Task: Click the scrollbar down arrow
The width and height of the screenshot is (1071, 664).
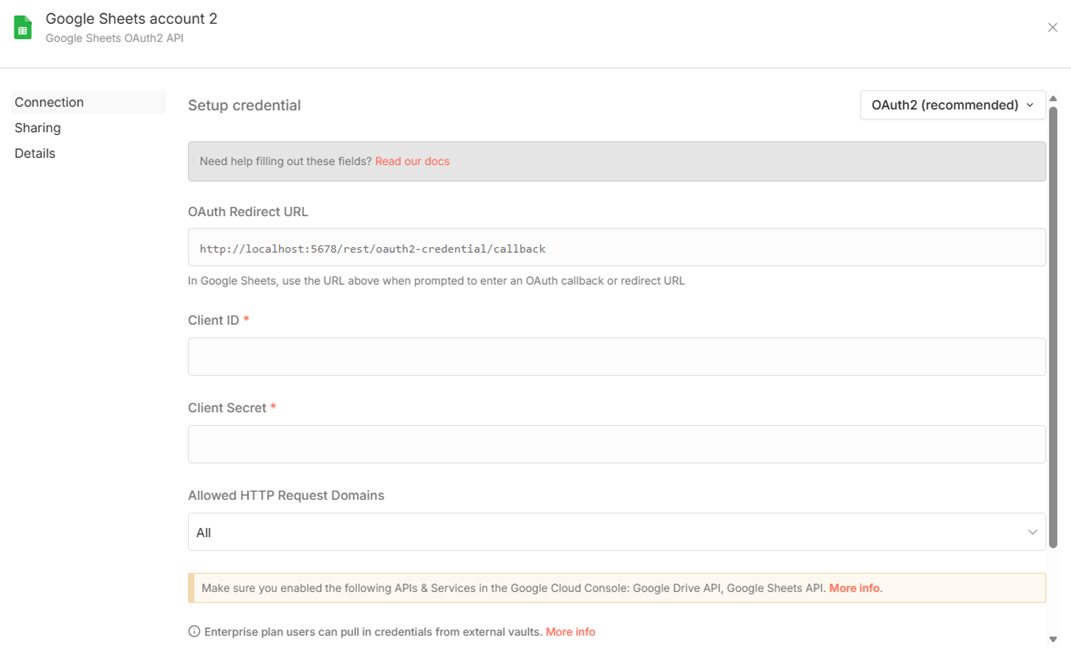Action: 1053,639
